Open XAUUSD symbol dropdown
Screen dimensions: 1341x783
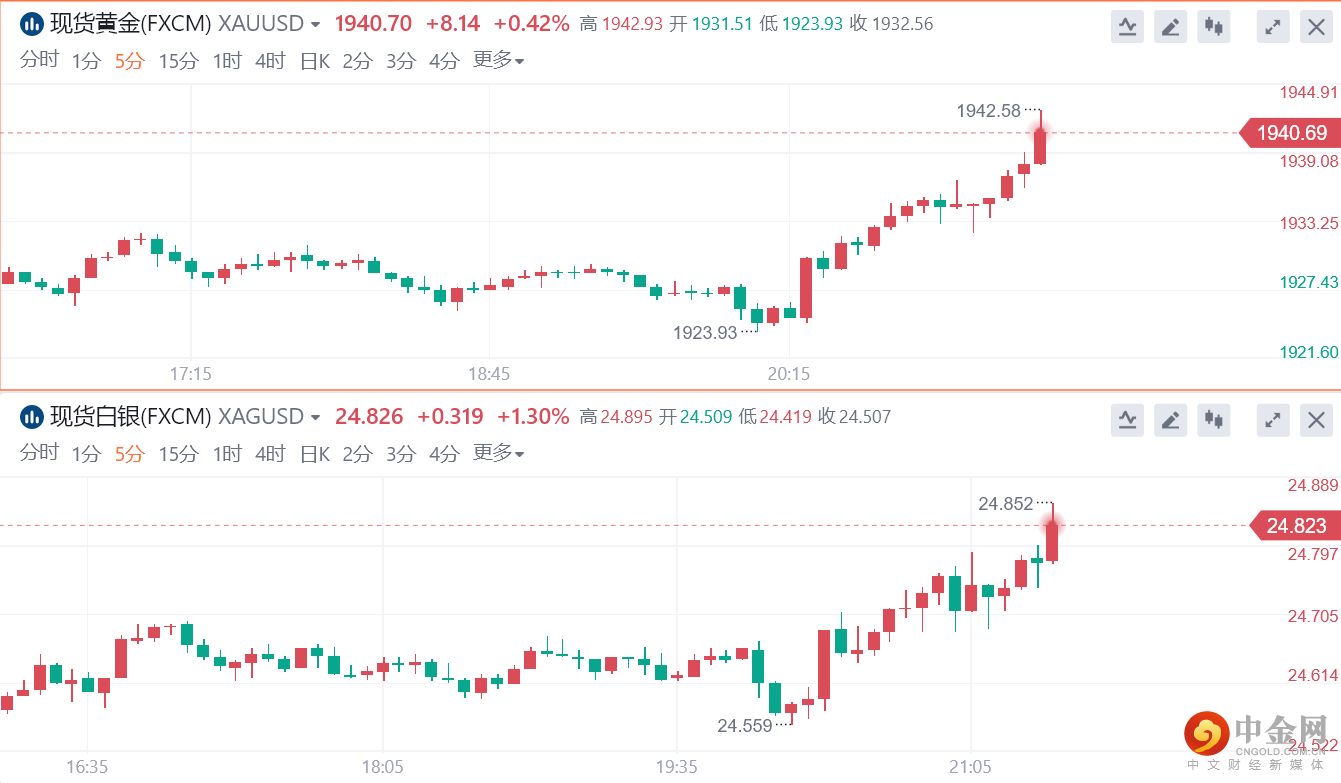point(316,24)
